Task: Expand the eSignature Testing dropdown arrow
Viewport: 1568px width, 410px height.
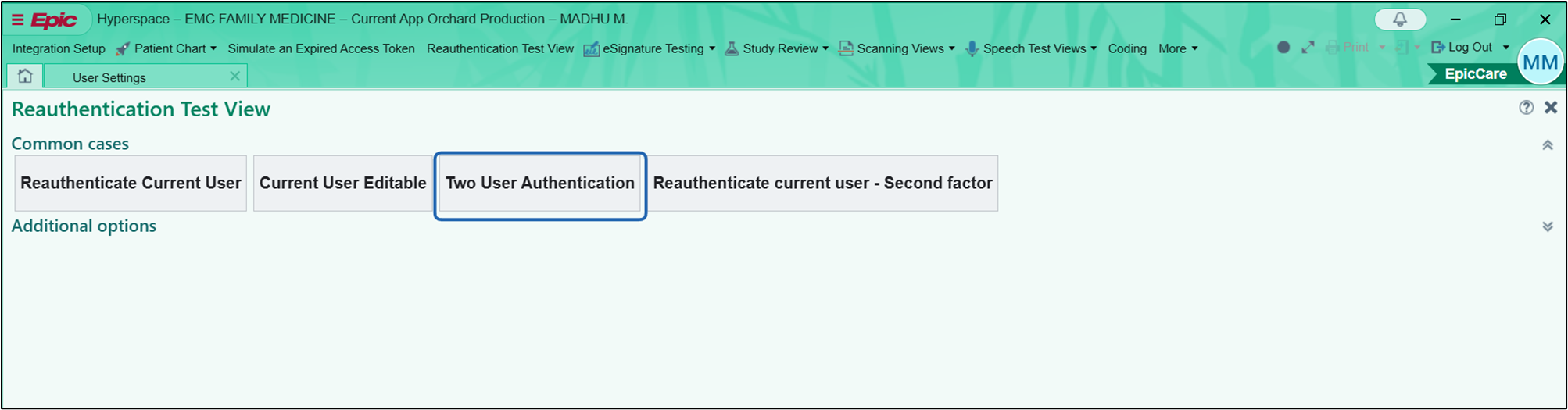Action: click(x=712, y=48)
